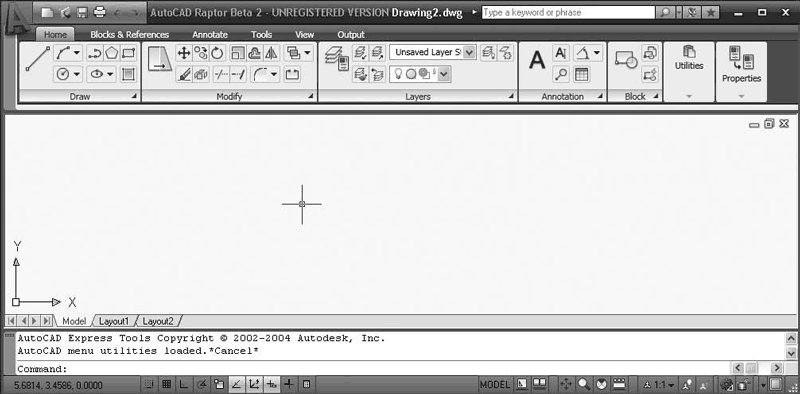Select the Line tool in Draw panel

pos(38,59)
